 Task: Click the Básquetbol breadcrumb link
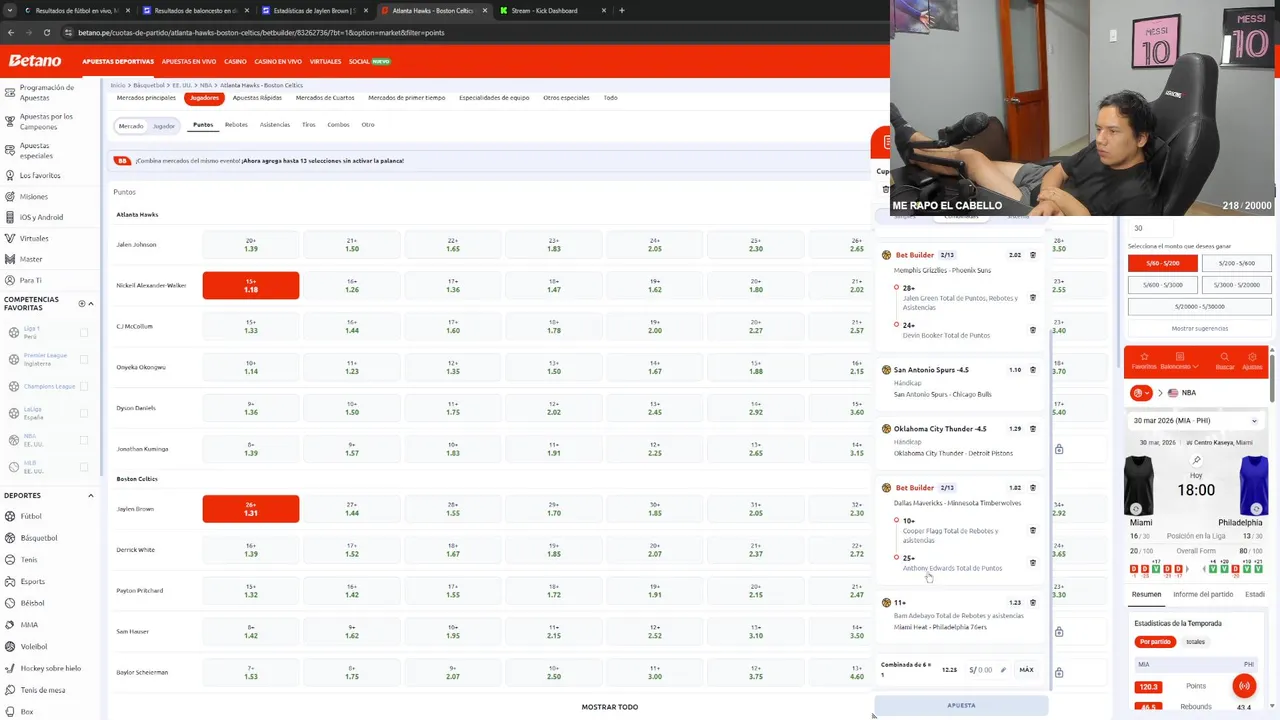point(149,85)
